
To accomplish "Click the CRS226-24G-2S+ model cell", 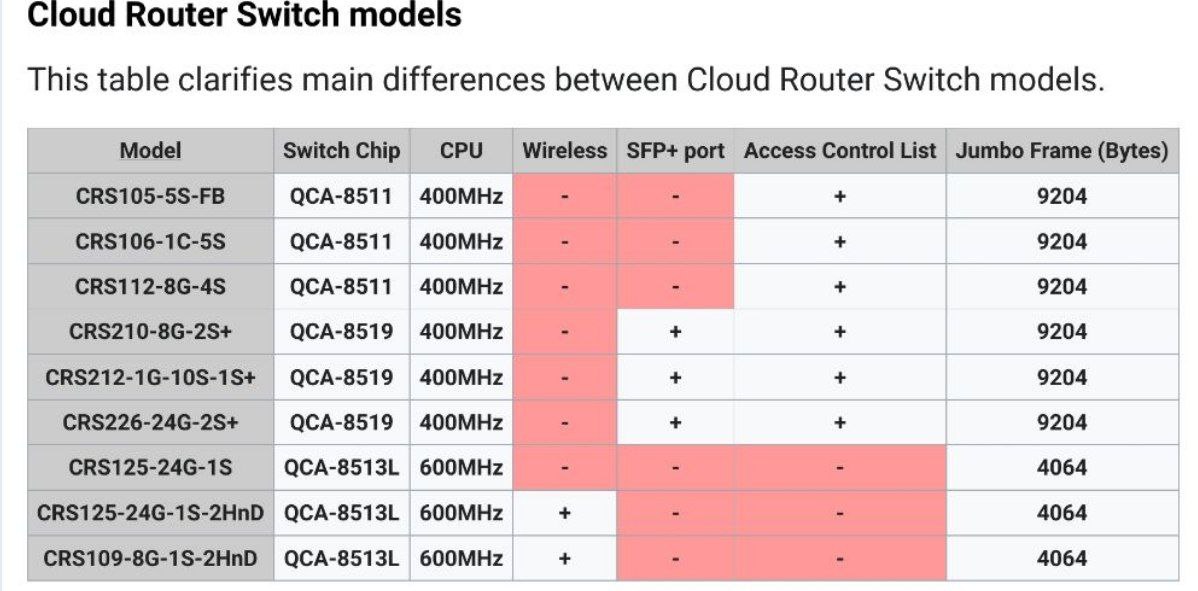I will tap(151, 422).
